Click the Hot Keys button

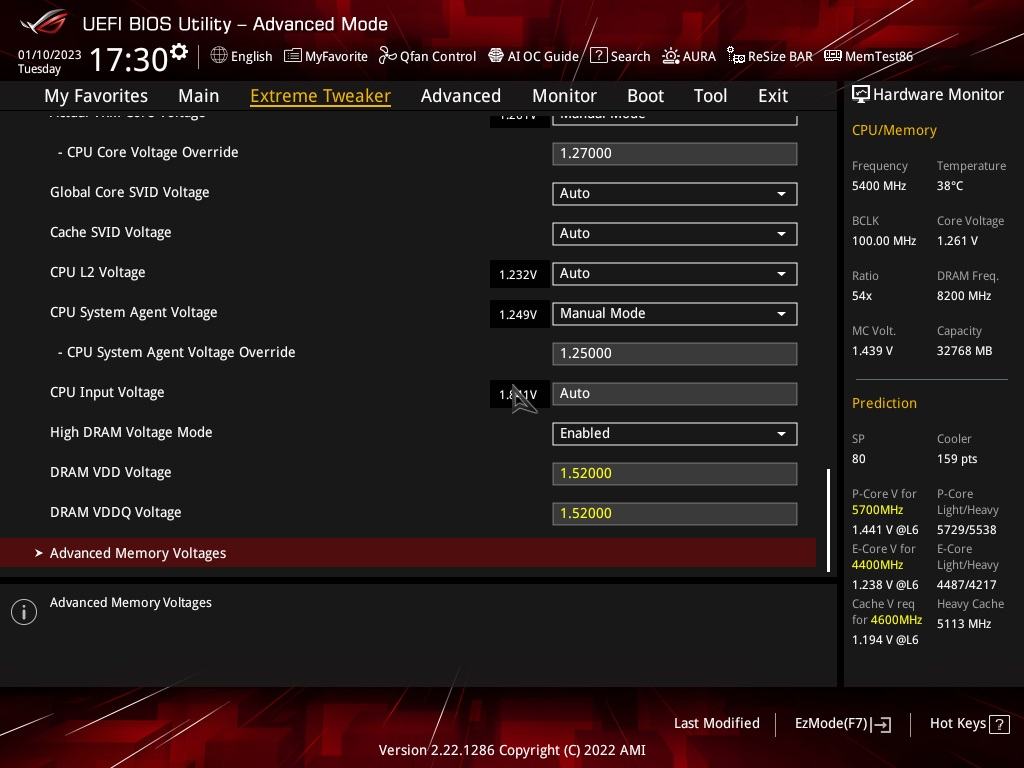coord(969,724)
